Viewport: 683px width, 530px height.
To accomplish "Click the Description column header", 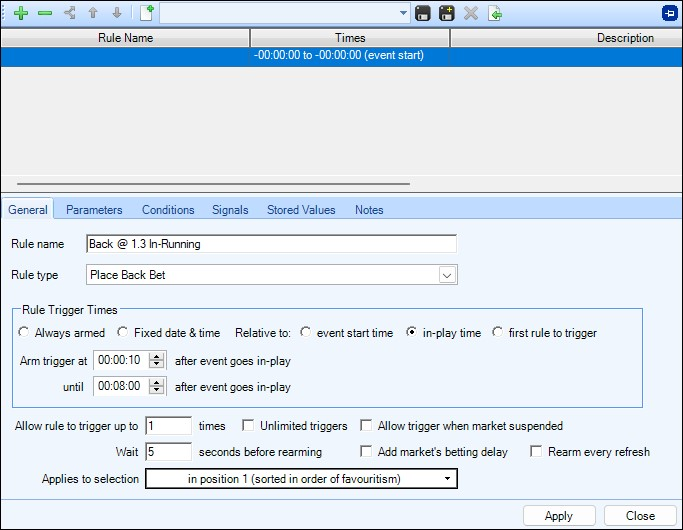I will pyautogui.click(x=566, y=38).
